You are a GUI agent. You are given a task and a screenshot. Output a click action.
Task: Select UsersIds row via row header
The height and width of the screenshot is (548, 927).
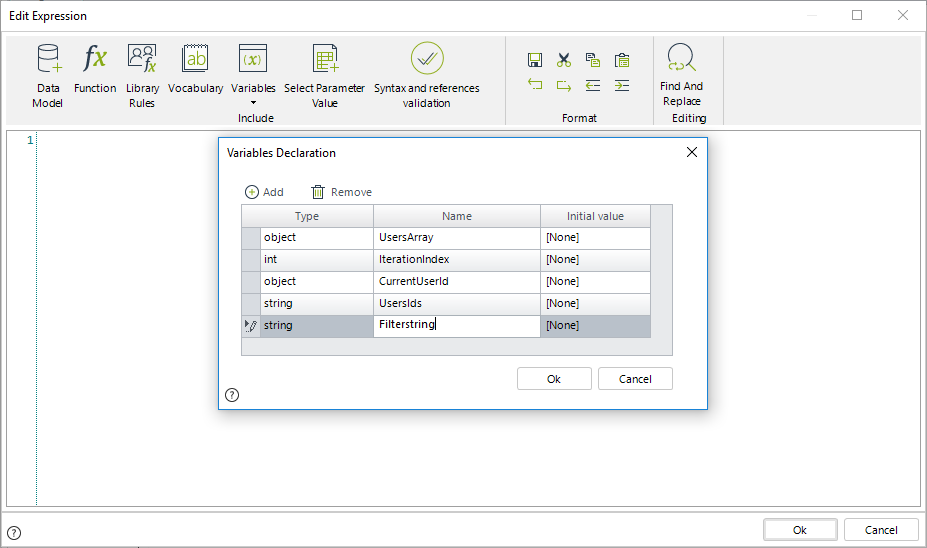(x=251, y=303)
